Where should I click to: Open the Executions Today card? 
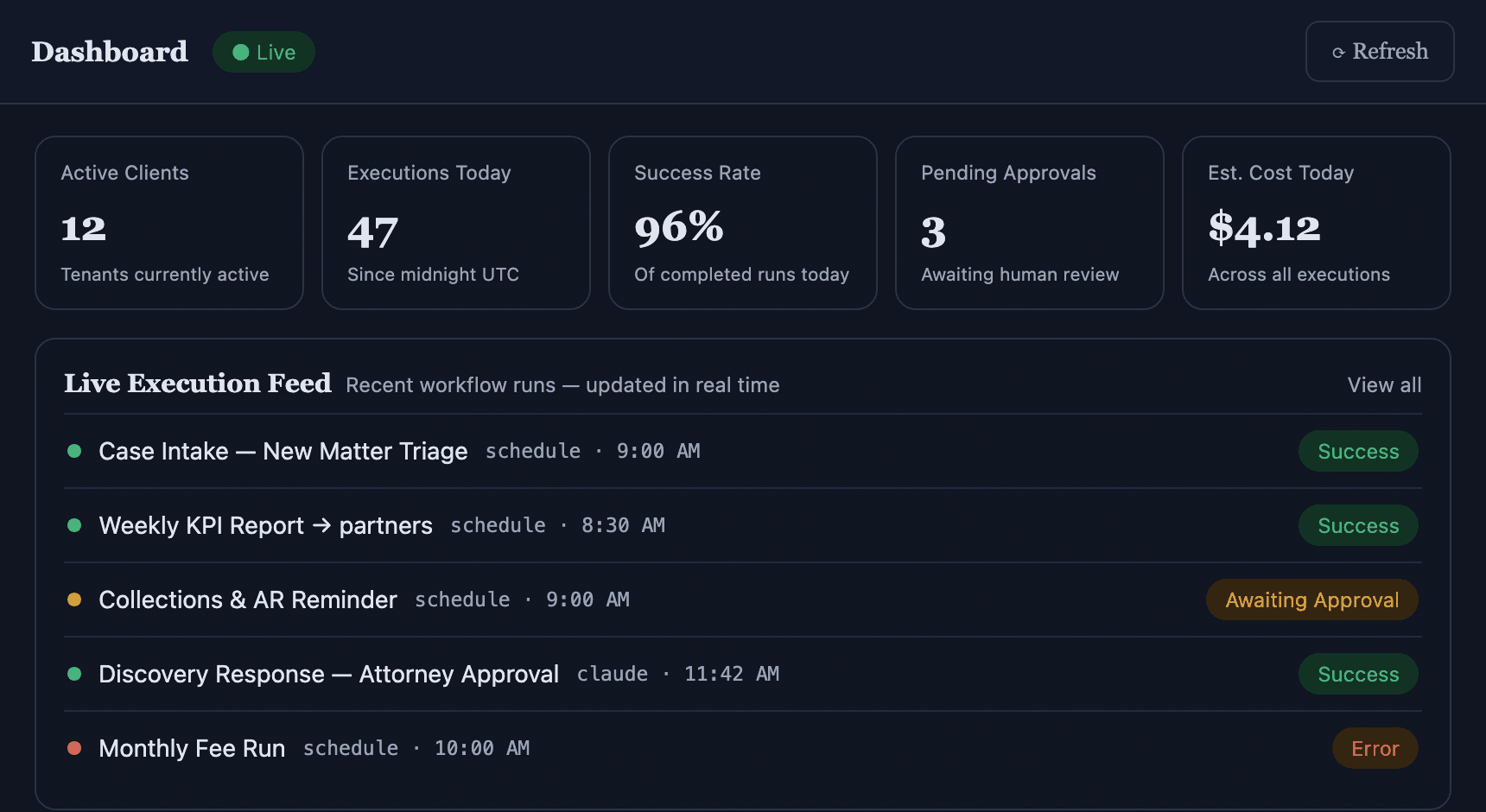[456, 223]
